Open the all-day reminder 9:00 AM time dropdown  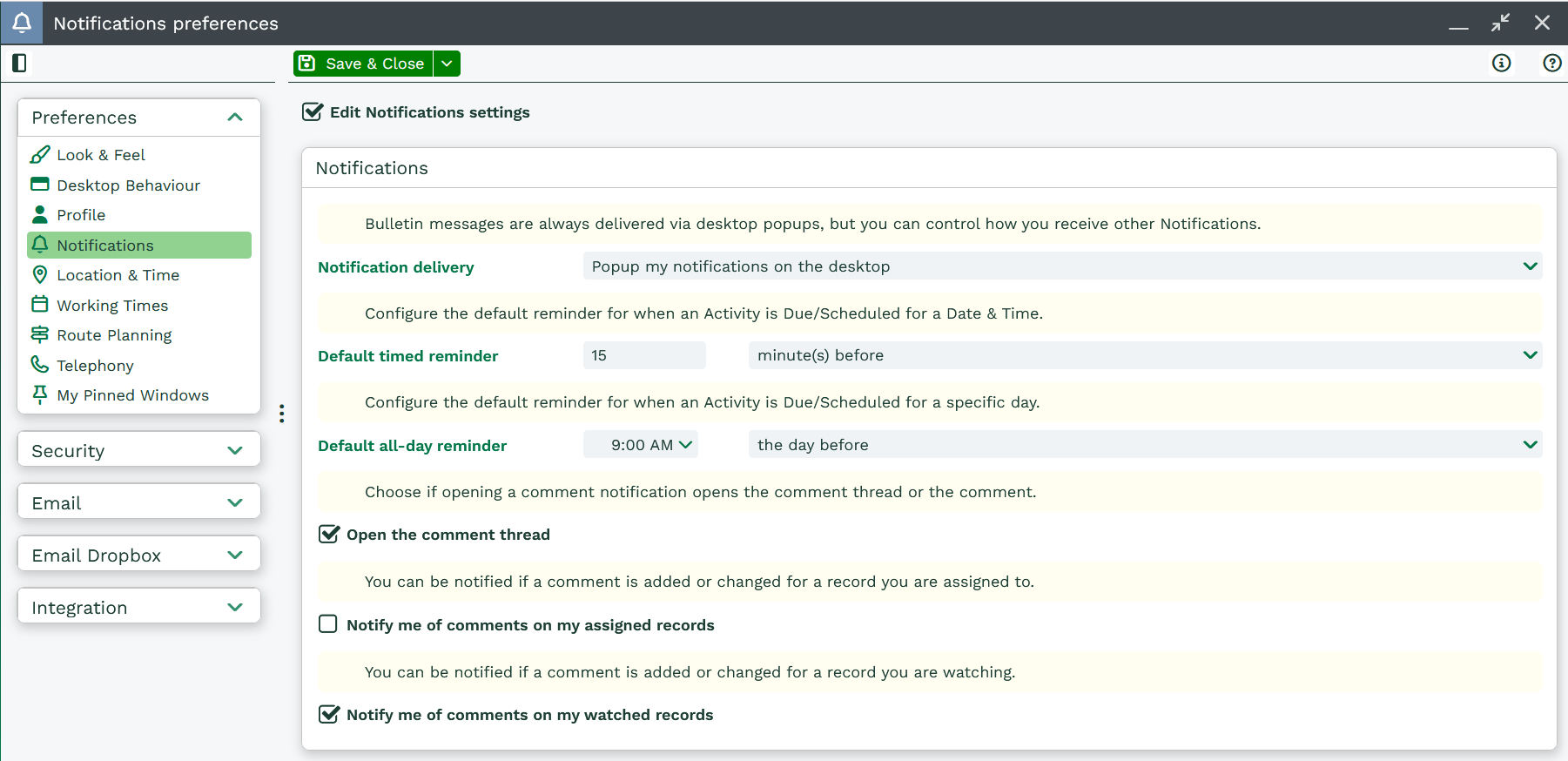click(641, 445)
